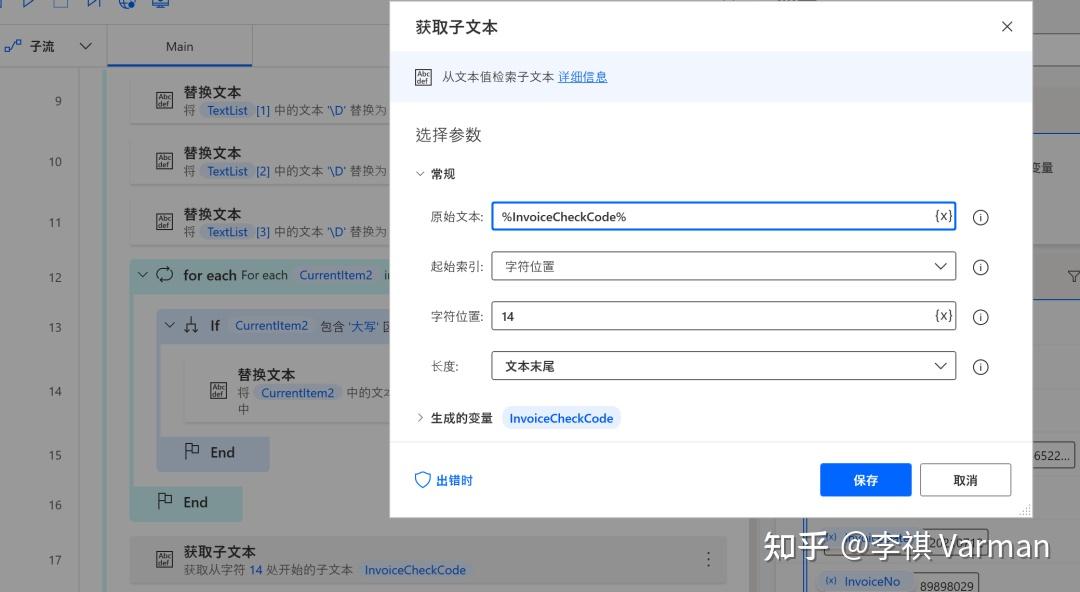Open the desktop recorder icon
The height and width of the screenshot is (592, 1080).
(160, 4)
